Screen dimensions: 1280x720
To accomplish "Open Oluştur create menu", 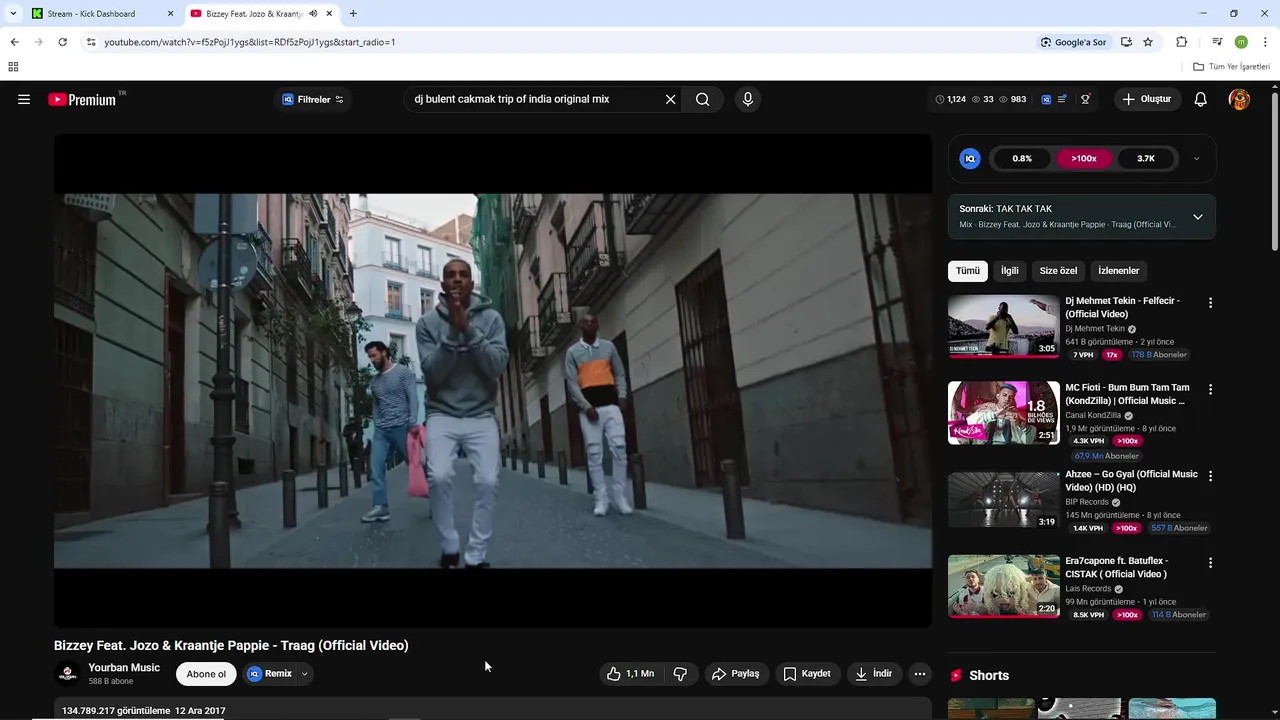I will tap(1147, 99).
